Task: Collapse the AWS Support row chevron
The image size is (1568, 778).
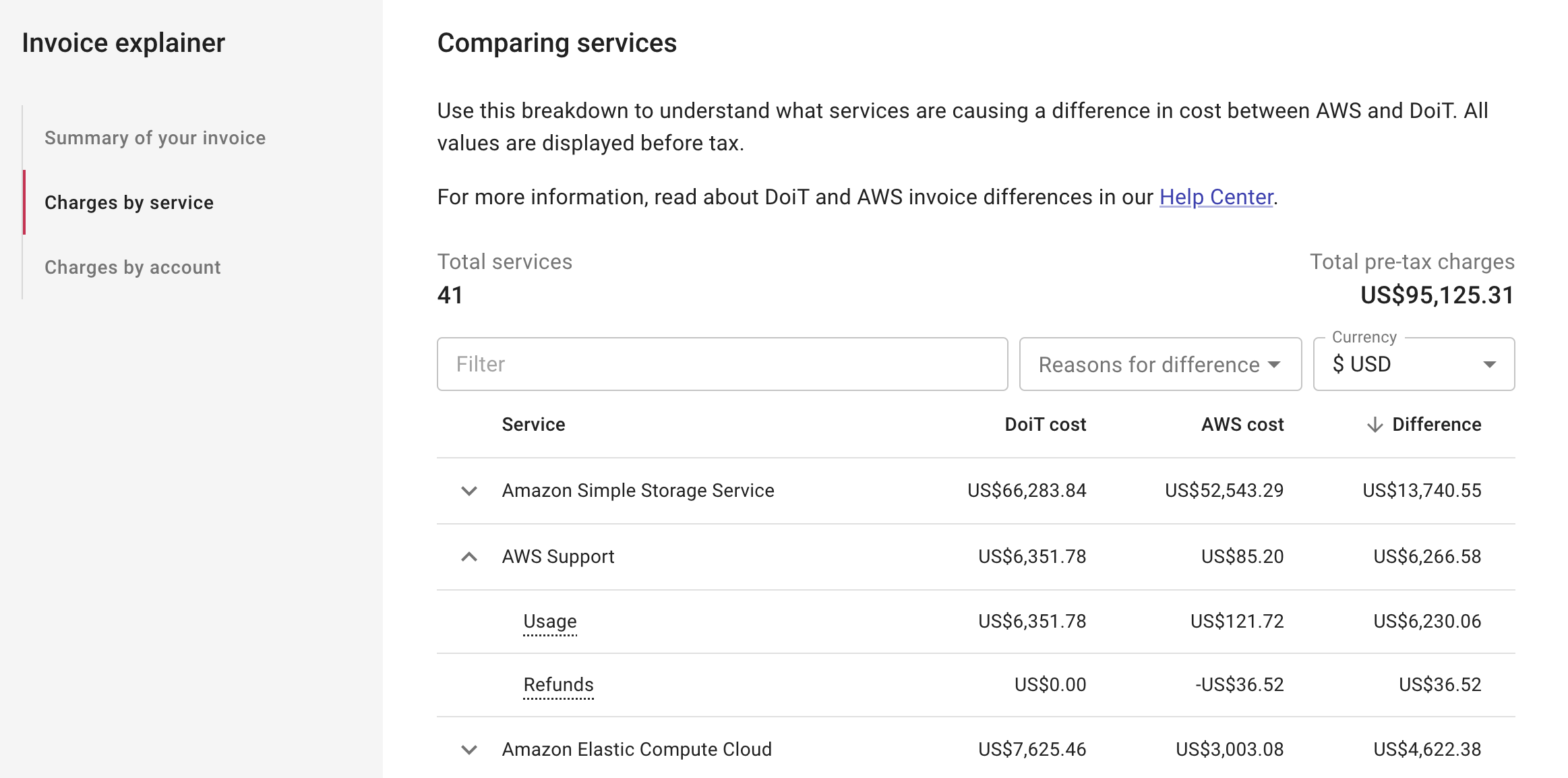Action: pyautogui.click(x=469, y=557)
